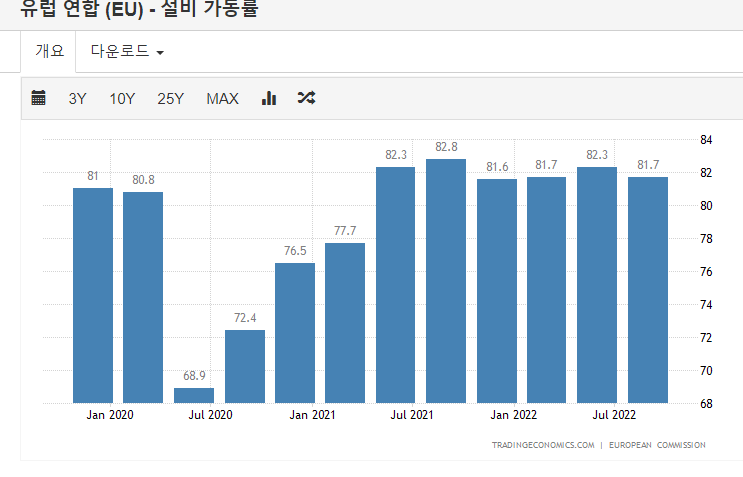
Task: Open the 개요 tab
Action: tap(49, 51)
